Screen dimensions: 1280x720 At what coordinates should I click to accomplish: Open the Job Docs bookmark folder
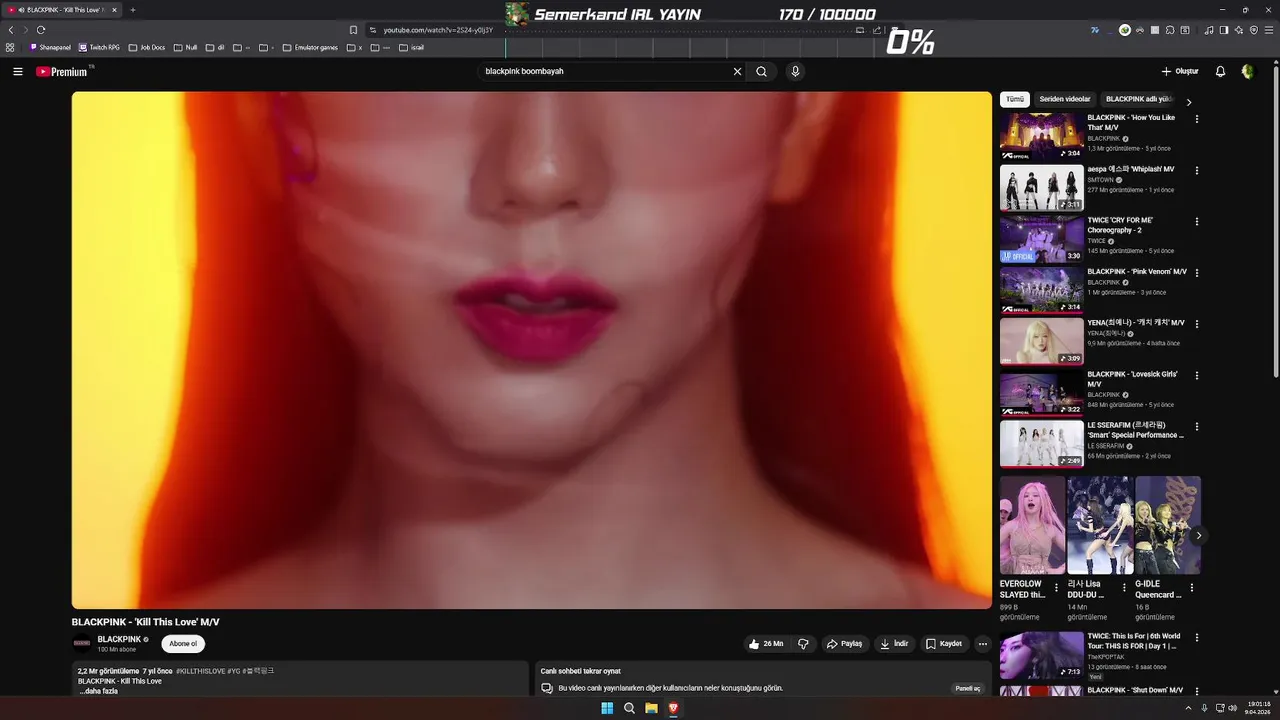point(147,47)
